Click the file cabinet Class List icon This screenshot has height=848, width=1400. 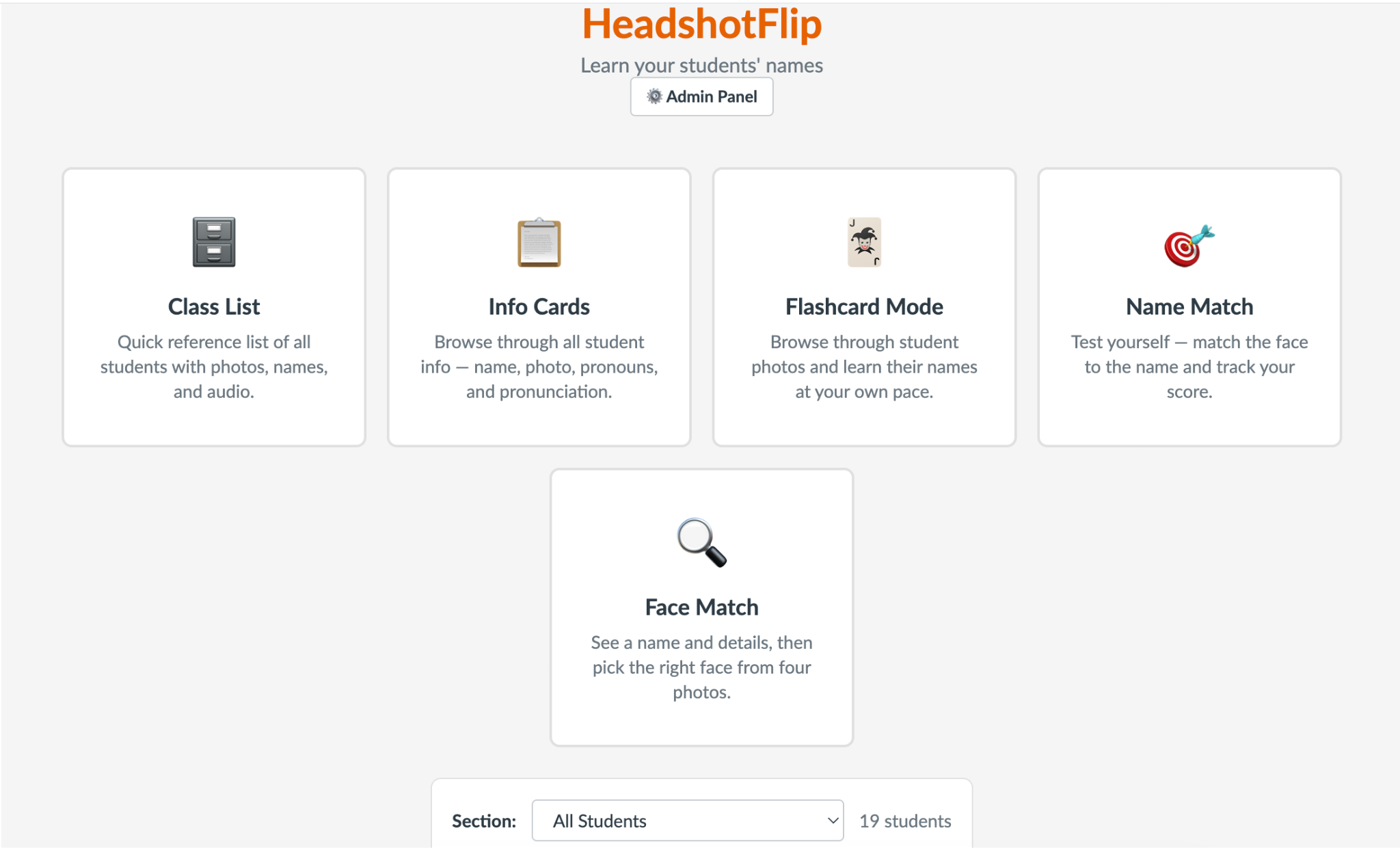214,242
